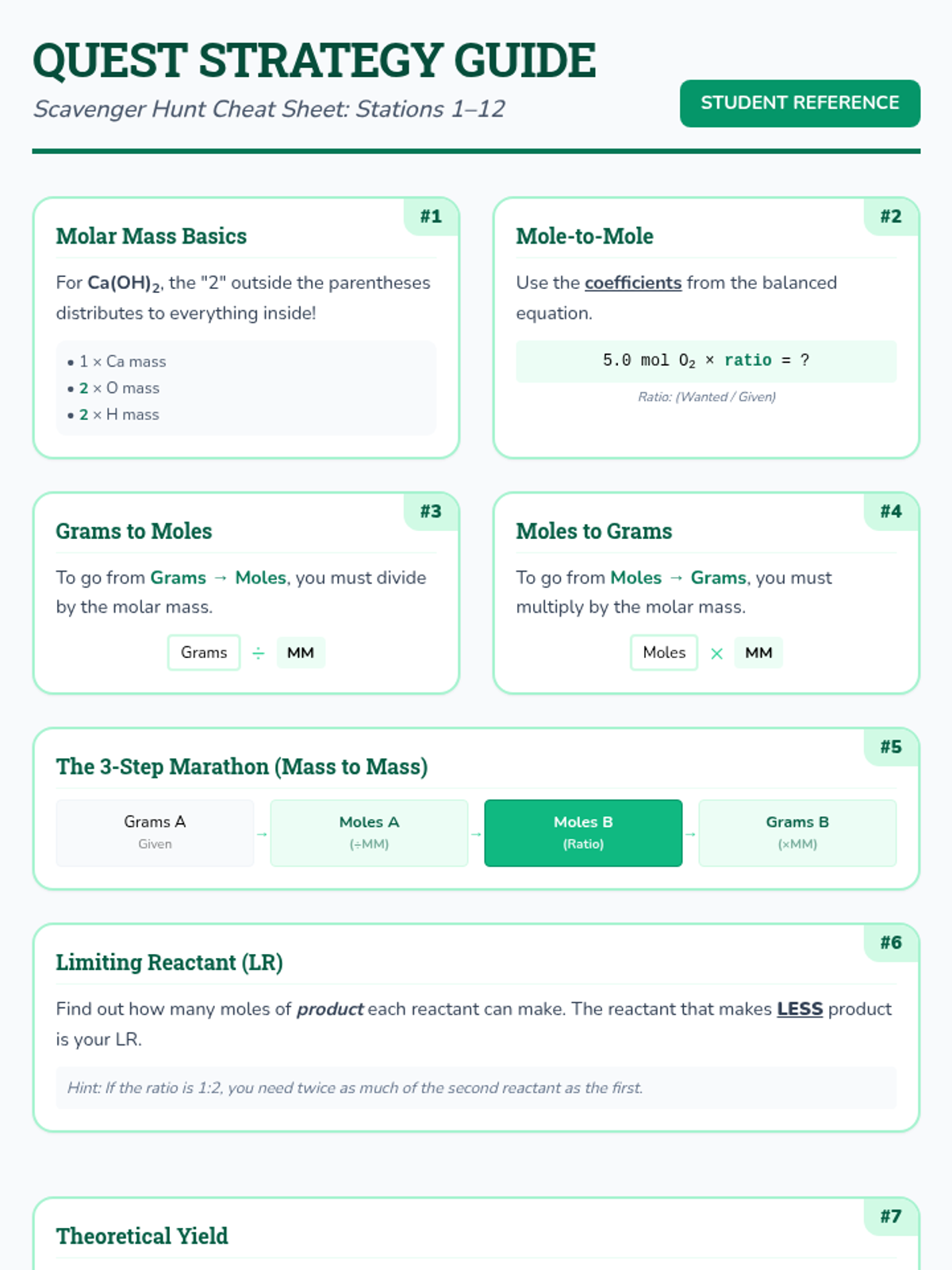The width and height of the screenshot is (952, 1270).
Task: Click the #4 station badge
Action: (891, 511)
